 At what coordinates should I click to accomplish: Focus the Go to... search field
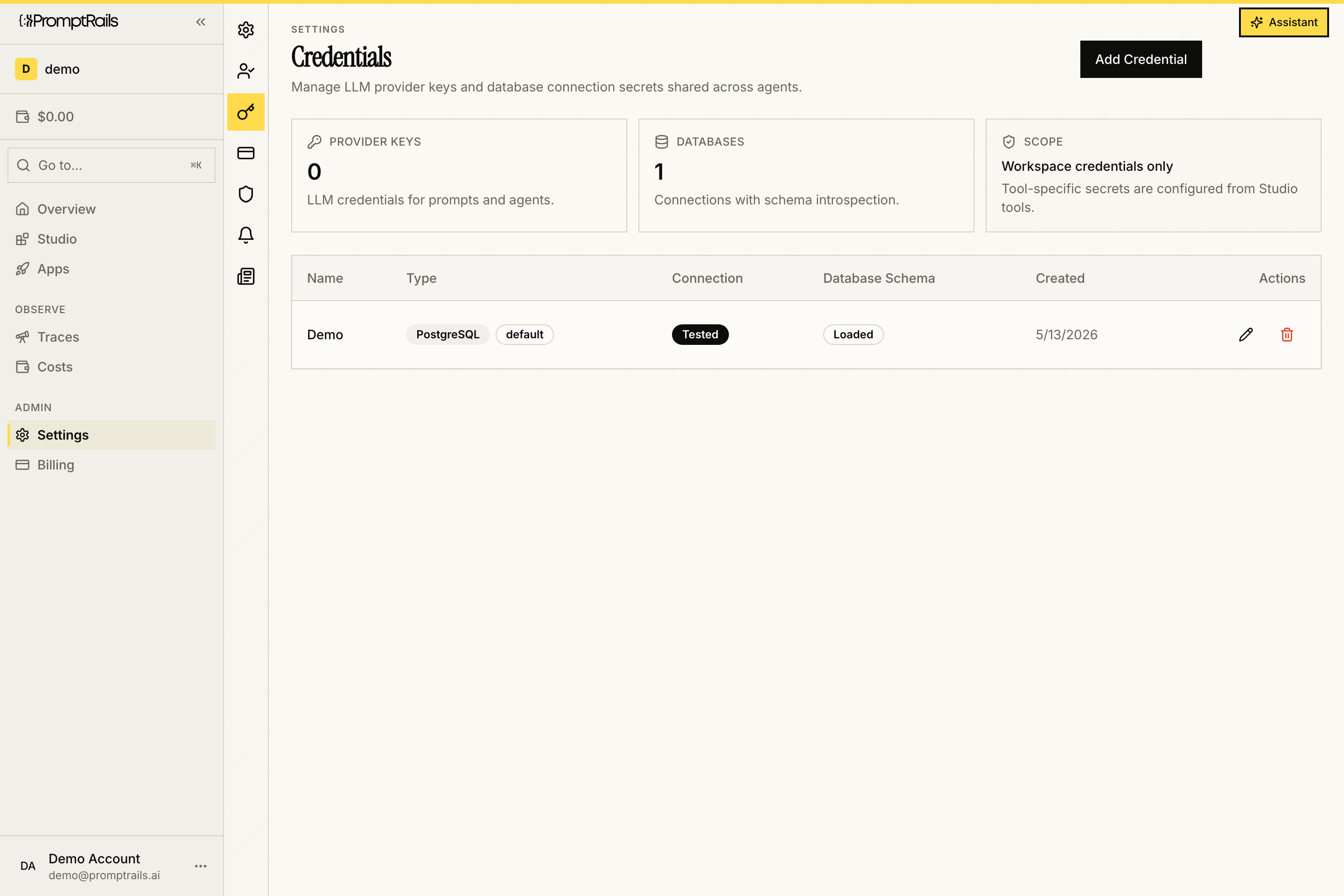coord(112,165)
